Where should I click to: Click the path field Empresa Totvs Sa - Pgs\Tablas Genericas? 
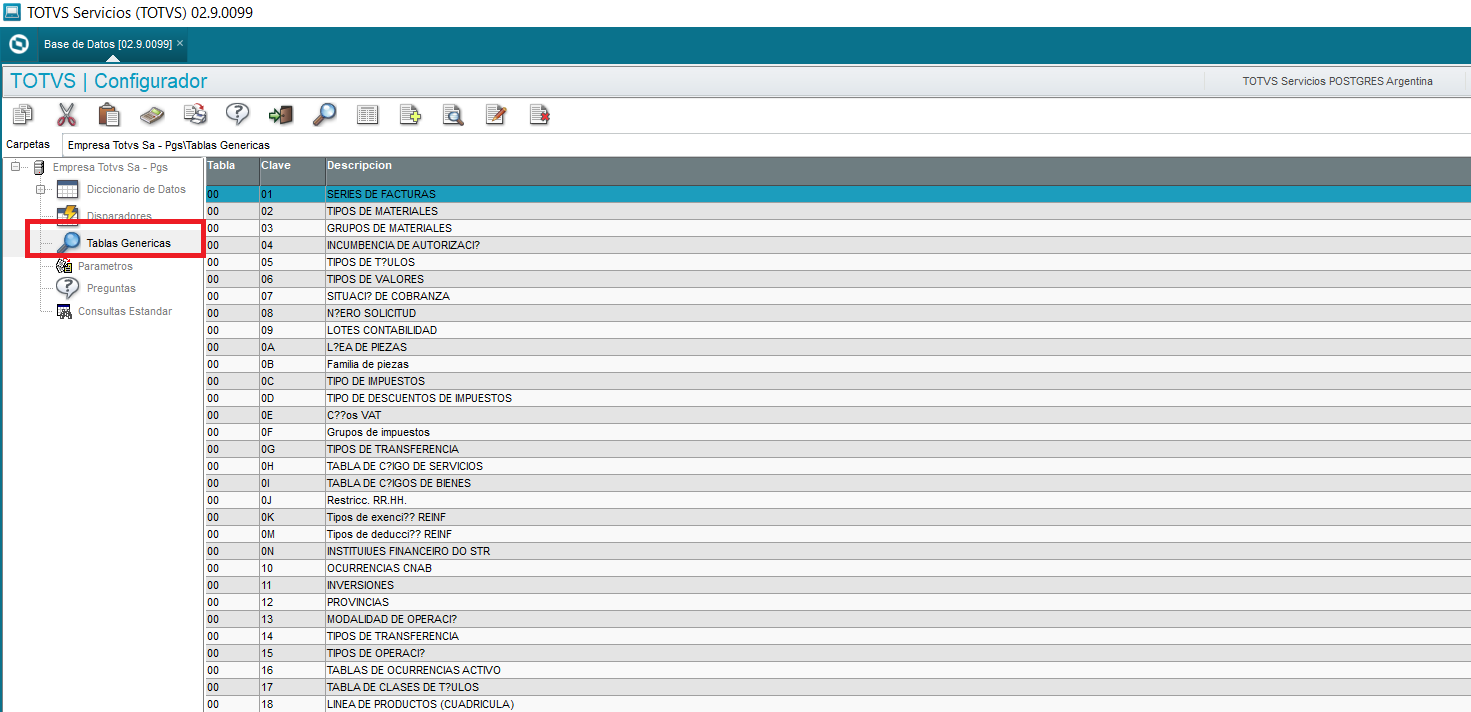(x=766, y=145)
